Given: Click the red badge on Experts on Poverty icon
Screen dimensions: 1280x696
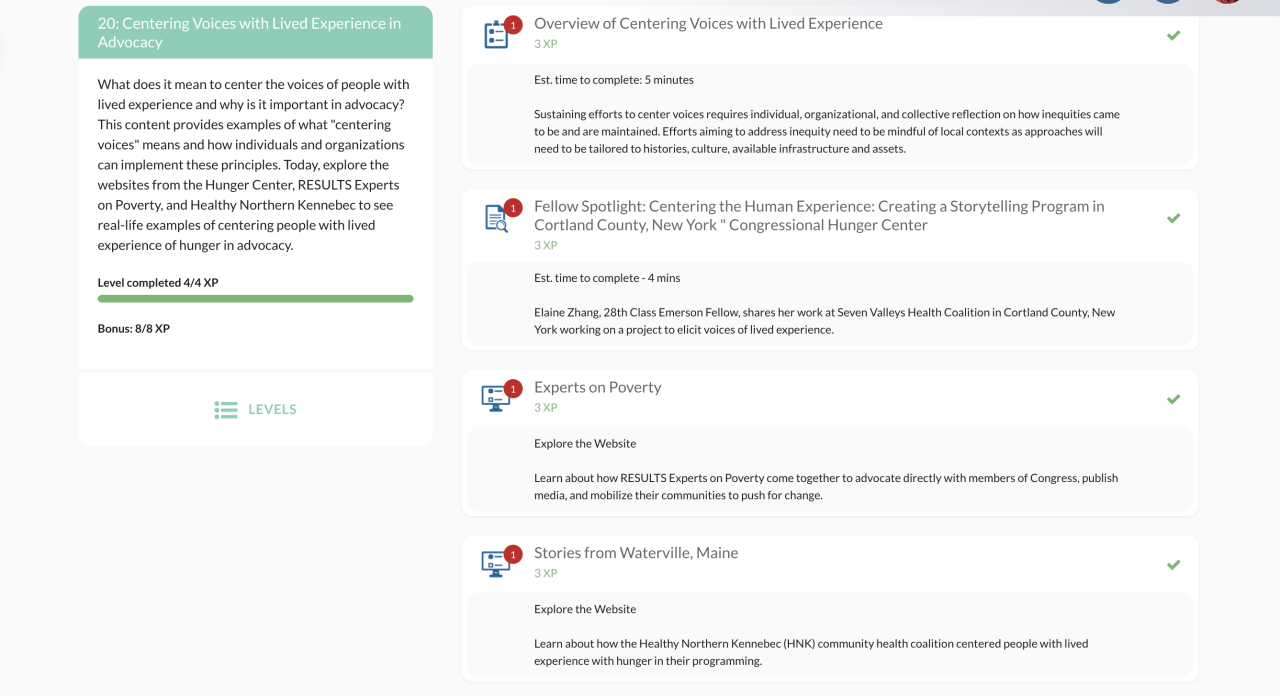Looking at the screenshot, I should pos(513,389).
